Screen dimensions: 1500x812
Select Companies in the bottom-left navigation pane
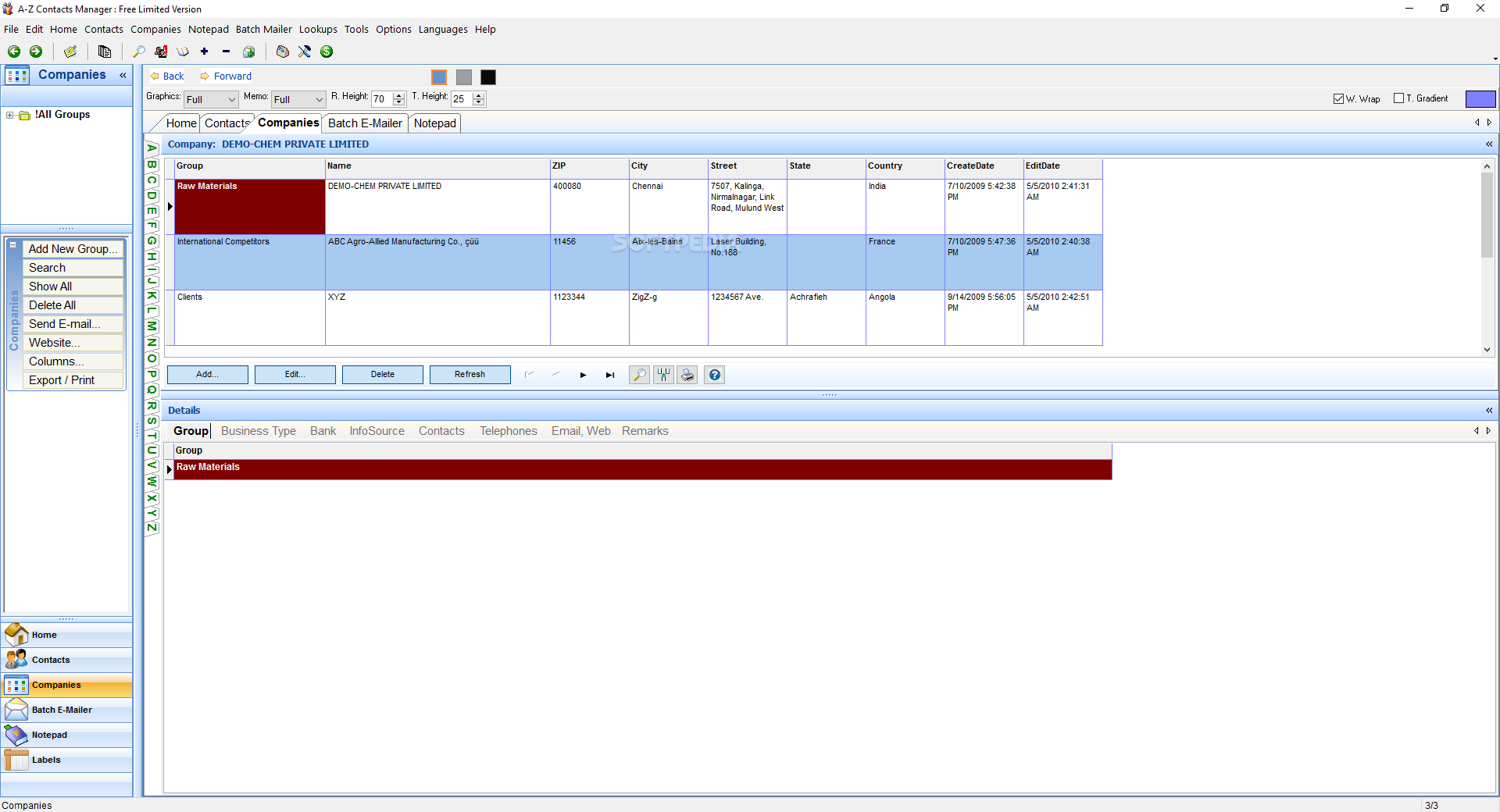pos(66,685)
